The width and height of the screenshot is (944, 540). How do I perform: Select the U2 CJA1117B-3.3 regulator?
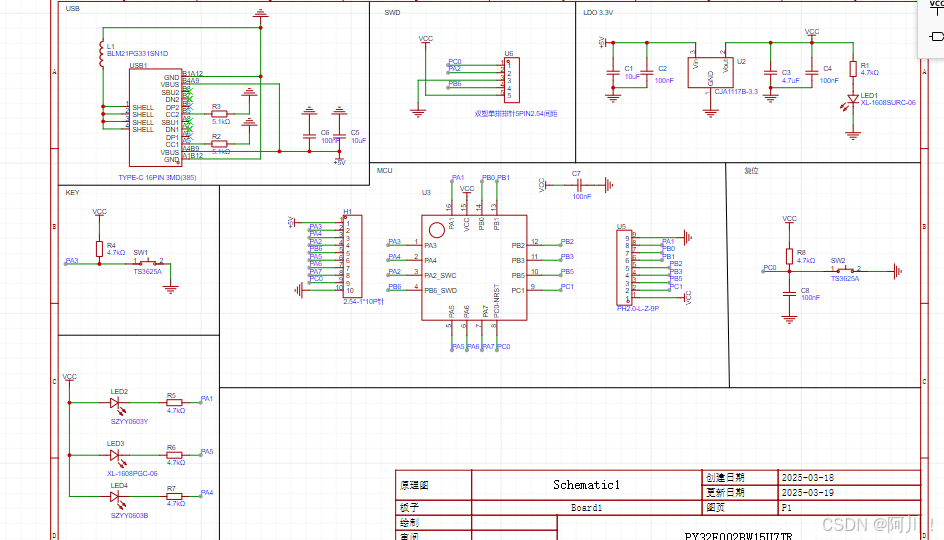pos(710,73)
